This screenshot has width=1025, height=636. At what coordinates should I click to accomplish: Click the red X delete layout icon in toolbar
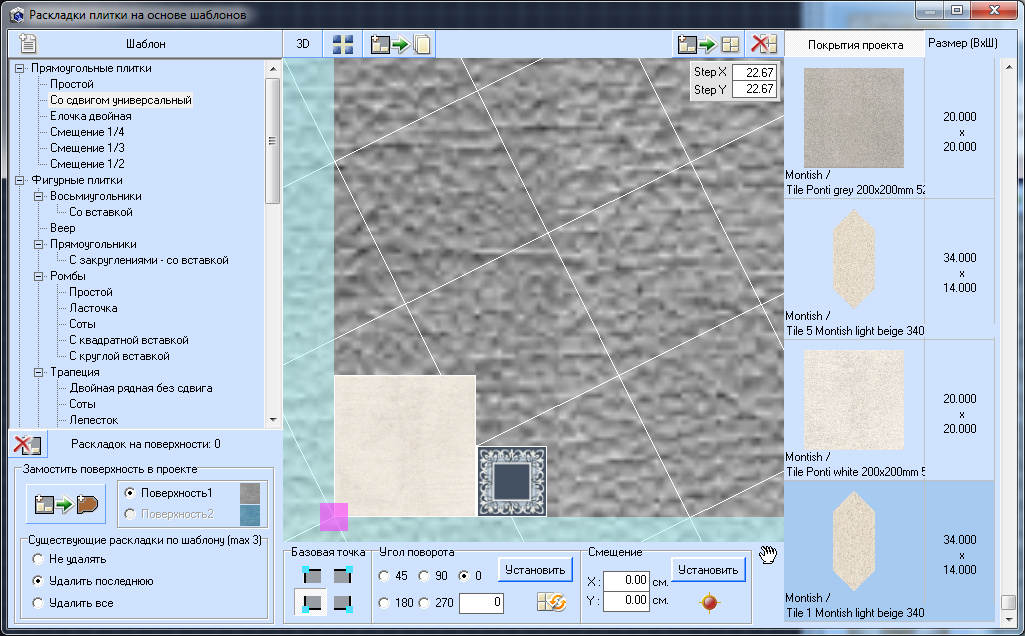click(x=764, y=44)
